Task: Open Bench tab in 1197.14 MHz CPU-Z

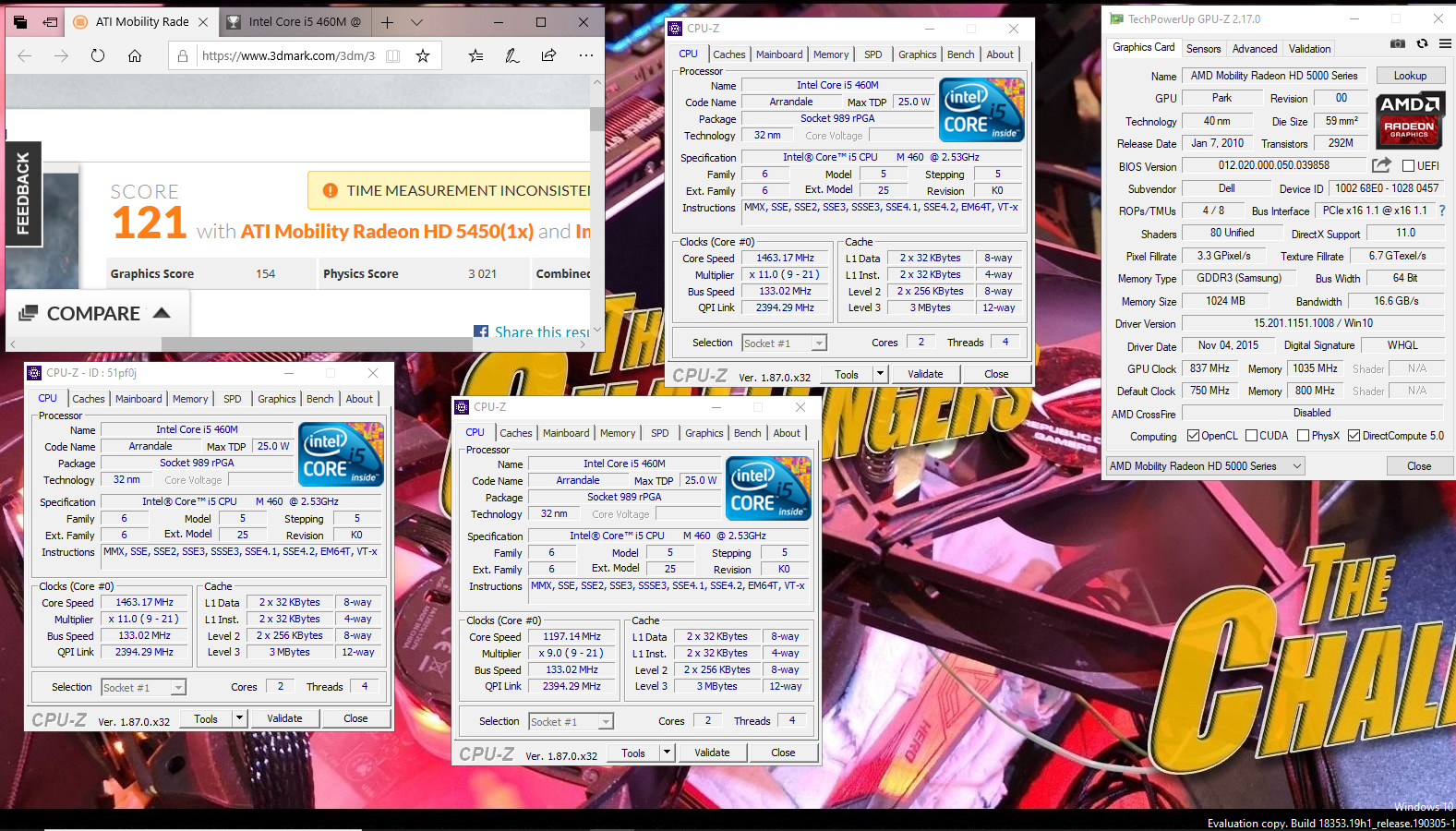Action: pos(748,433)
